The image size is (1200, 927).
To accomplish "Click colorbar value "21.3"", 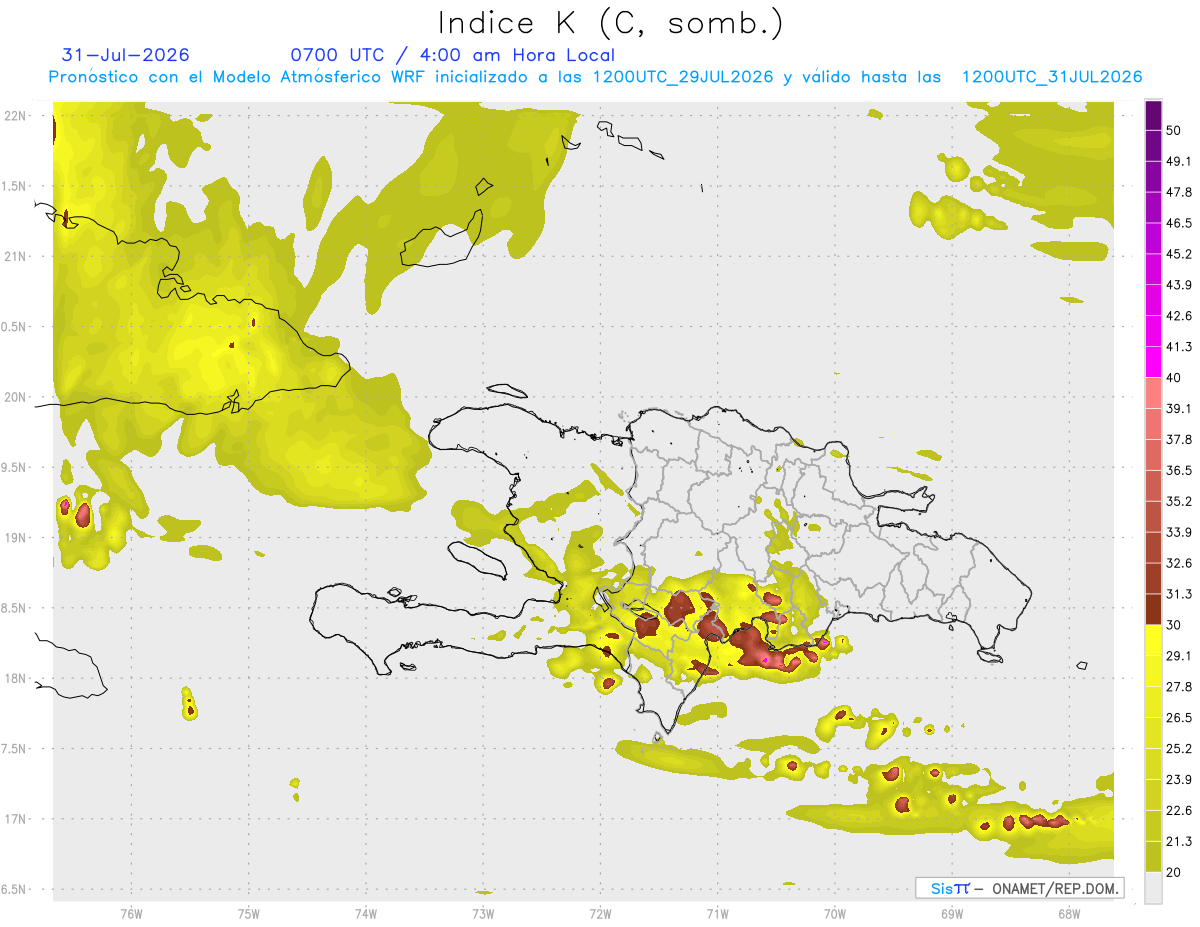I will 1180,842.
